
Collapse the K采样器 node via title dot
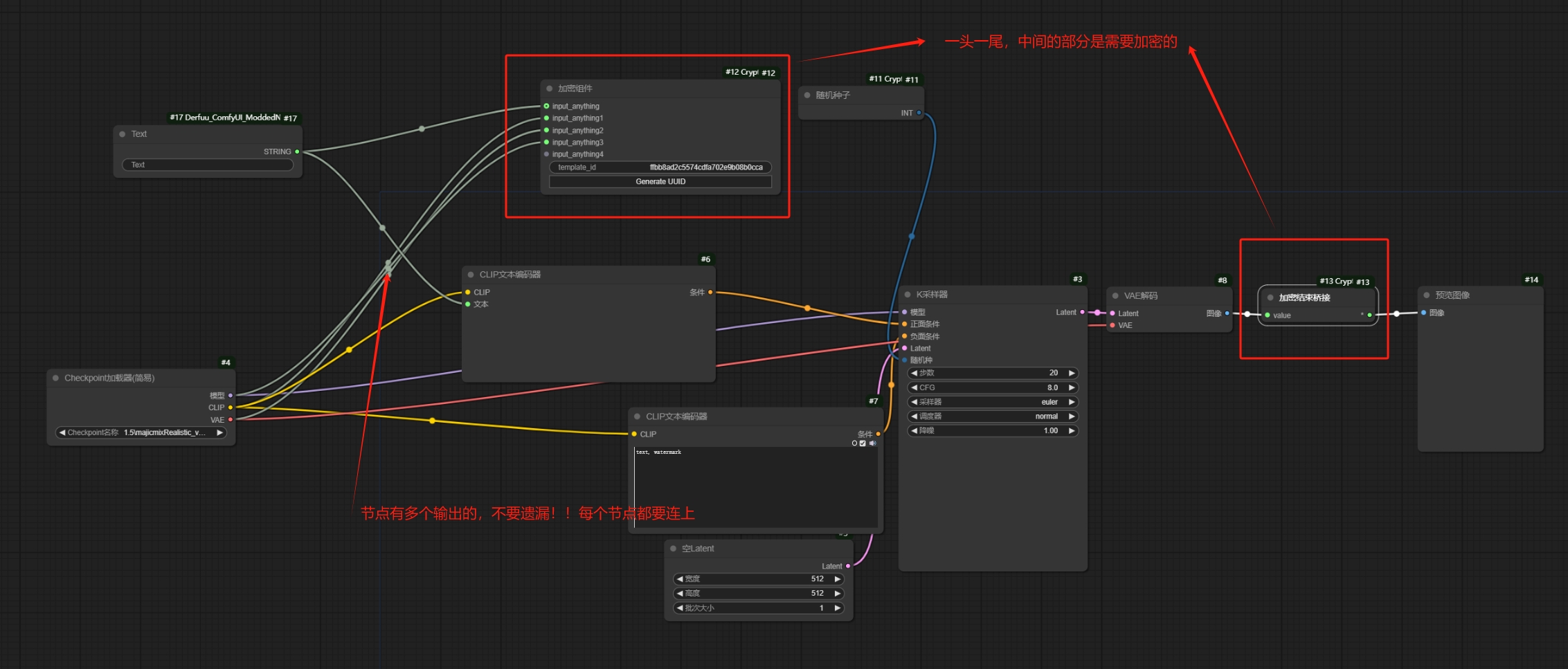(908, 295)
